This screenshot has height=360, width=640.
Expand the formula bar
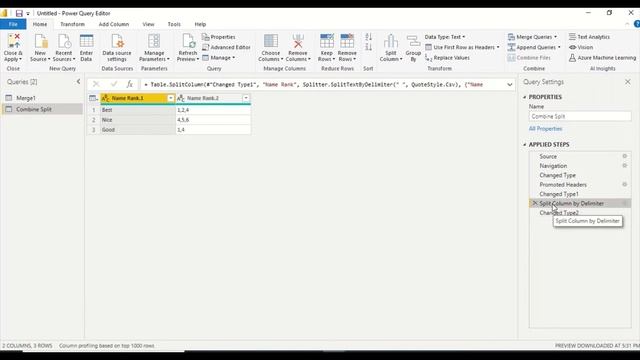coord(510,84)
